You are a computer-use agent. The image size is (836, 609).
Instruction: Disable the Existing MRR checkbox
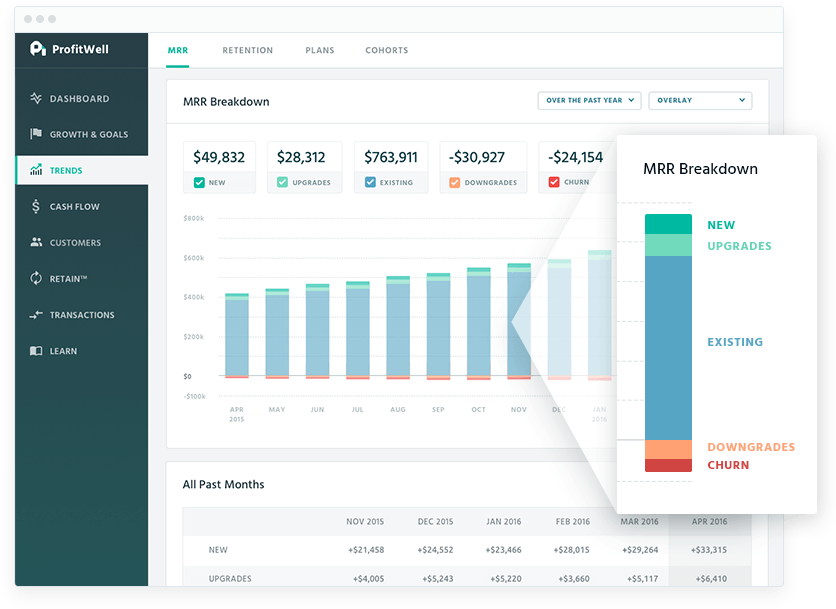pyautogui.click(x=370, y=183)
